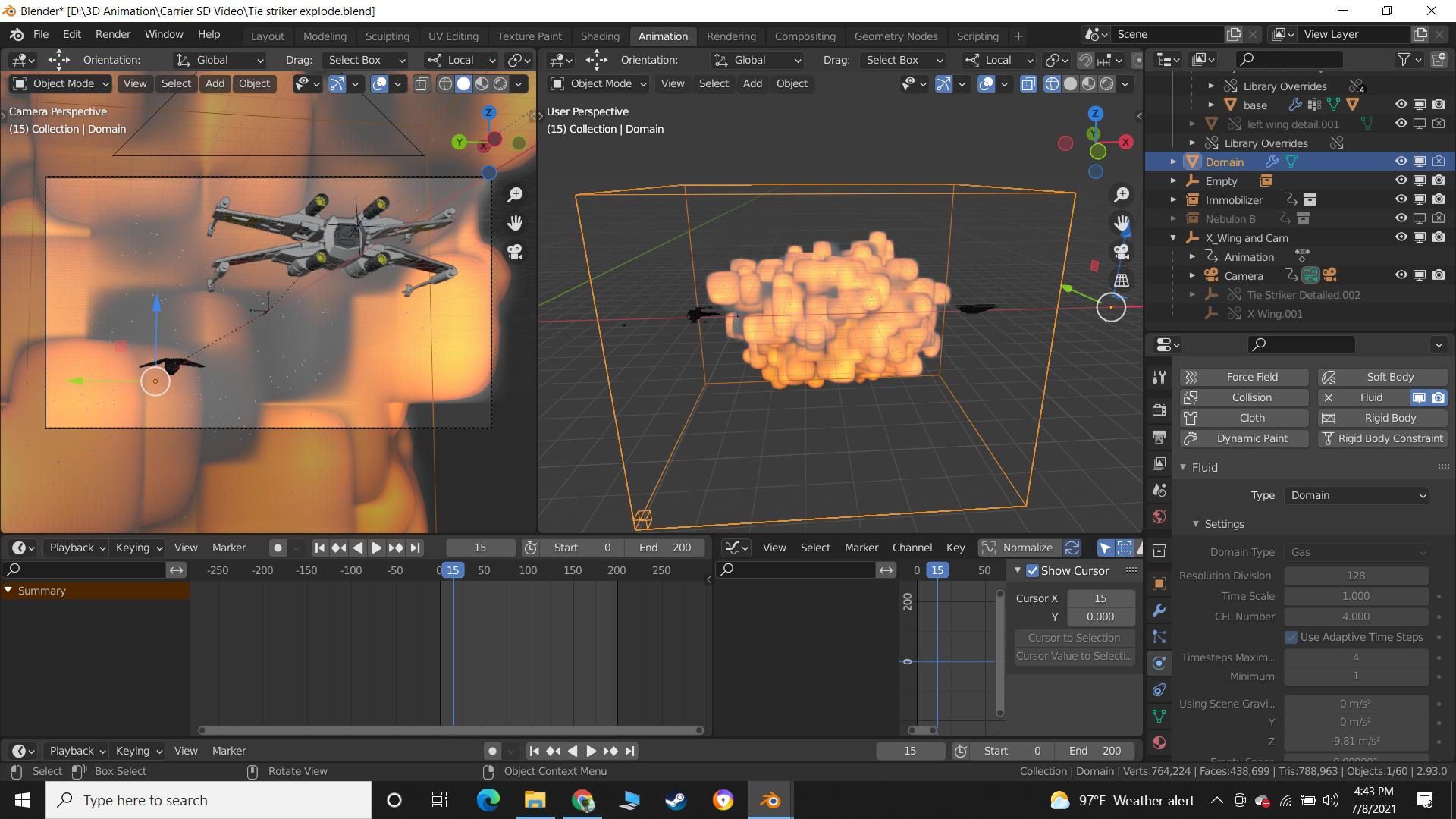Open Scene properties tab icon

1159,490
